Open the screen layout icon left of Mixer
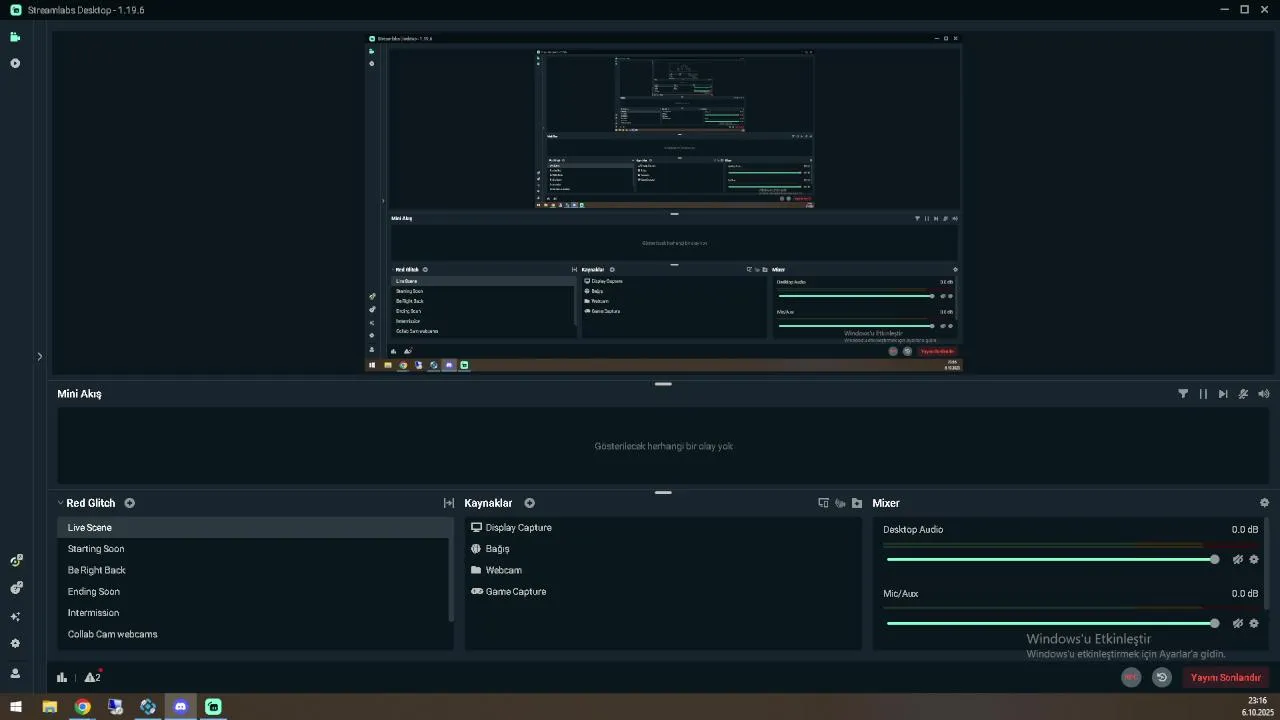The image size is (1280, 720). coord(823,503)
